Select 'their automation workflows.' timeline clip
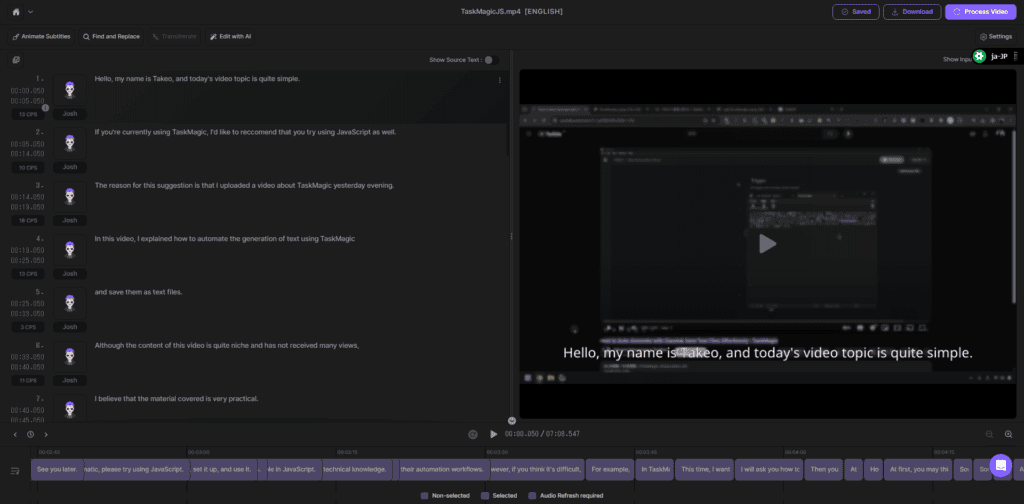 [x=444, y=469]
